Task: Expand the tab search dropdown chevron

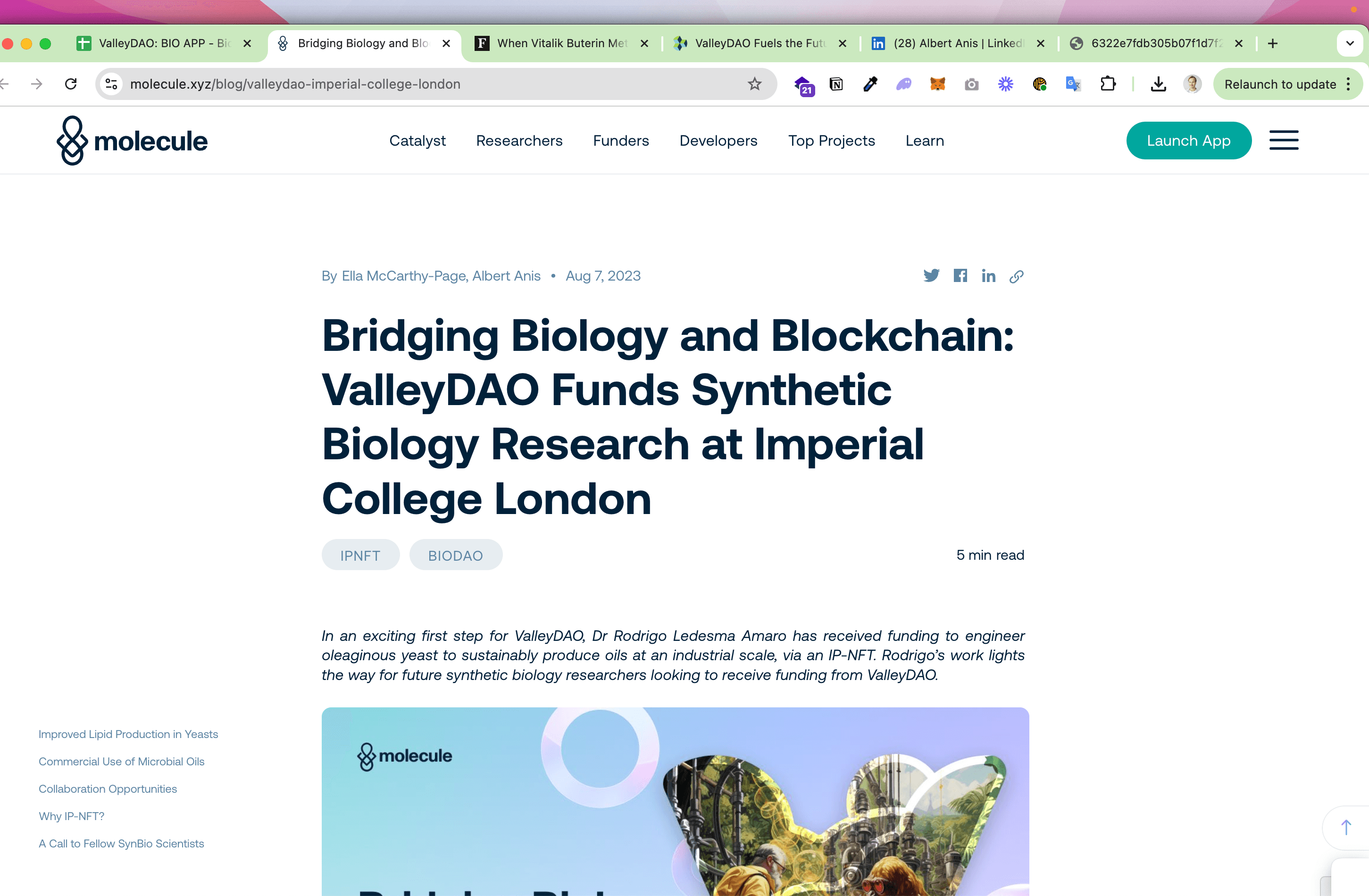Action: coord(1350,43)
